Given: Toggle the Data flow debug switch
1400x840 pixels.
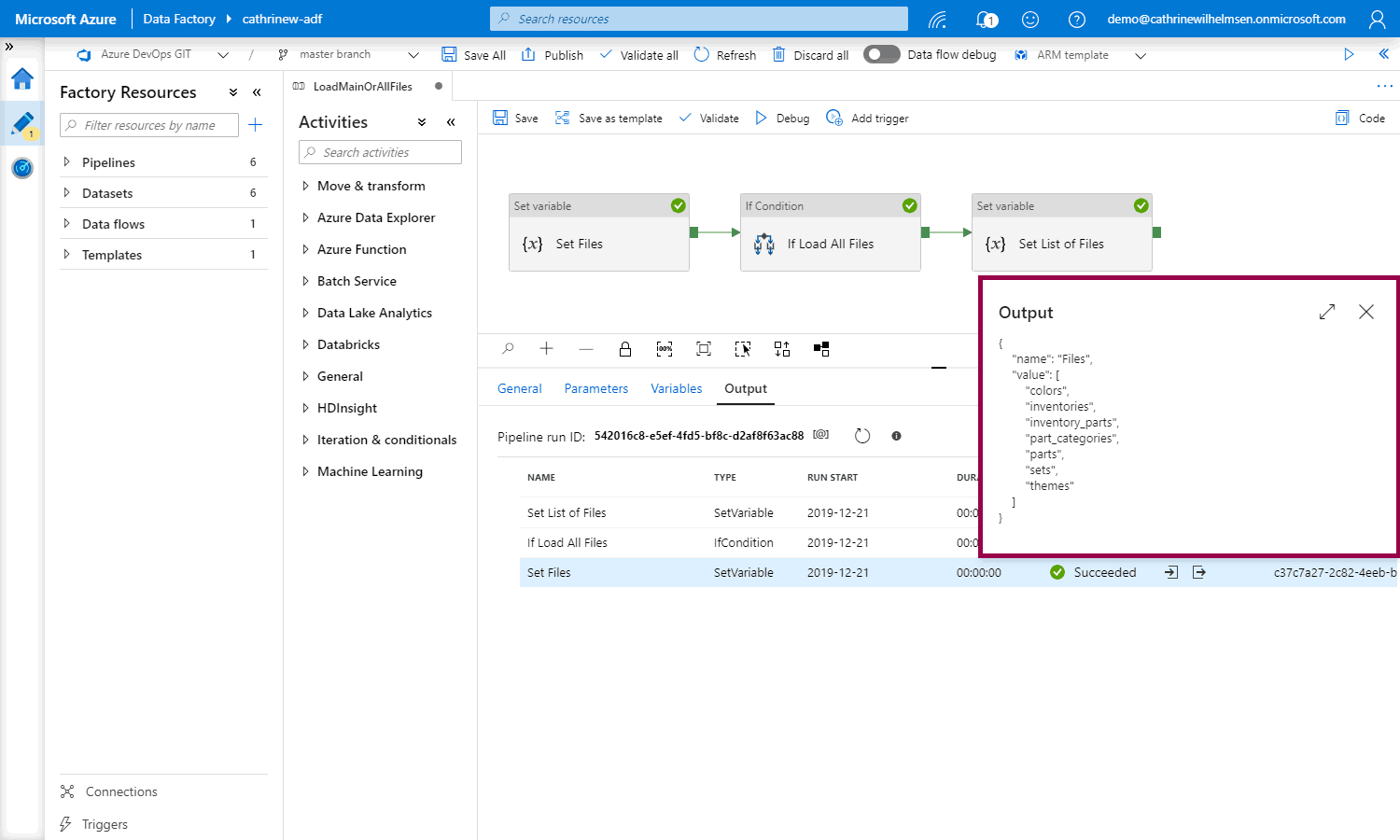Looking at the screenshot, I should click(x=881, y=54).
